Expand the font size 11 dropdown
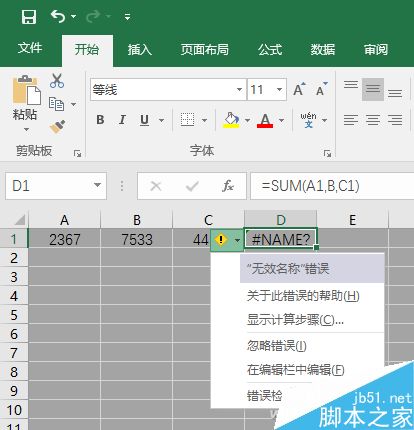Viewport: 414px width, 430px height. pos(279,90)
